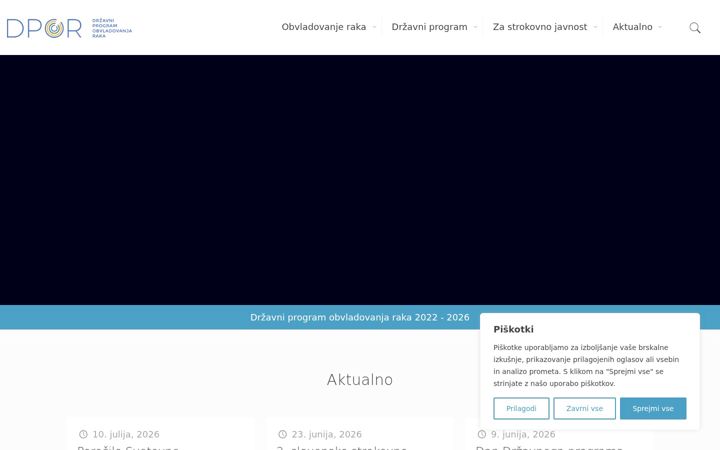Click the Aktualno section heading
Viewport: 720px width, 450px height.
pos(360,380)
